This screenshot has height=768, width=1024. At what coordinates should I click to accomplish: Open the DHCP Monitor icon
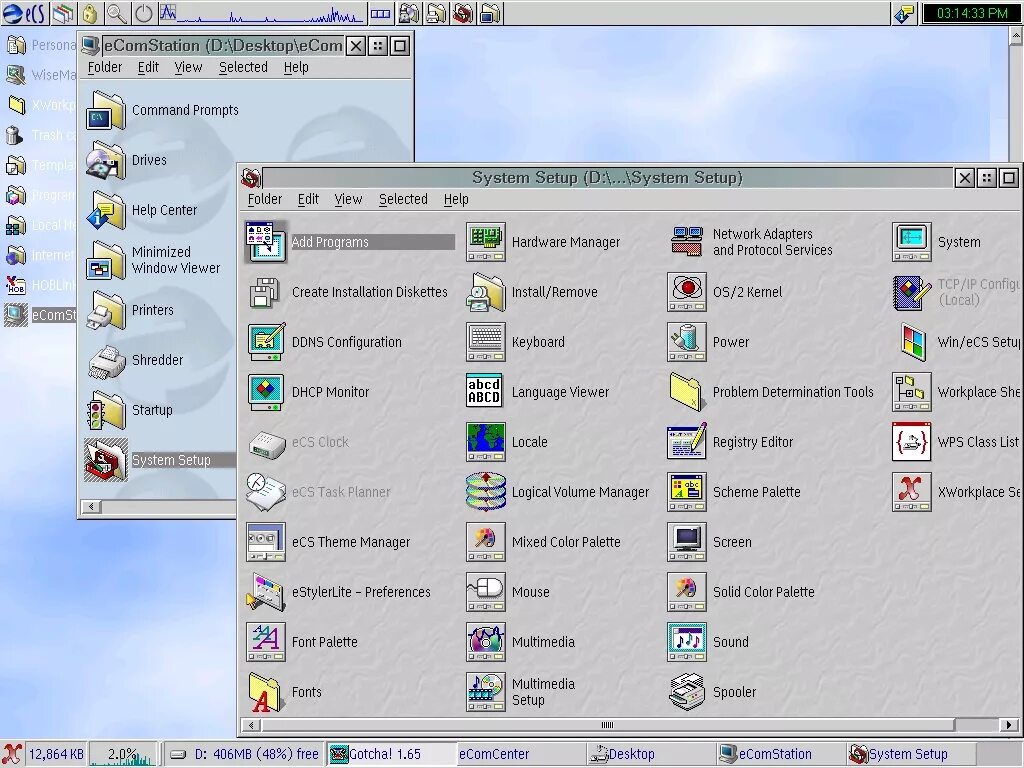coord(265,392)
